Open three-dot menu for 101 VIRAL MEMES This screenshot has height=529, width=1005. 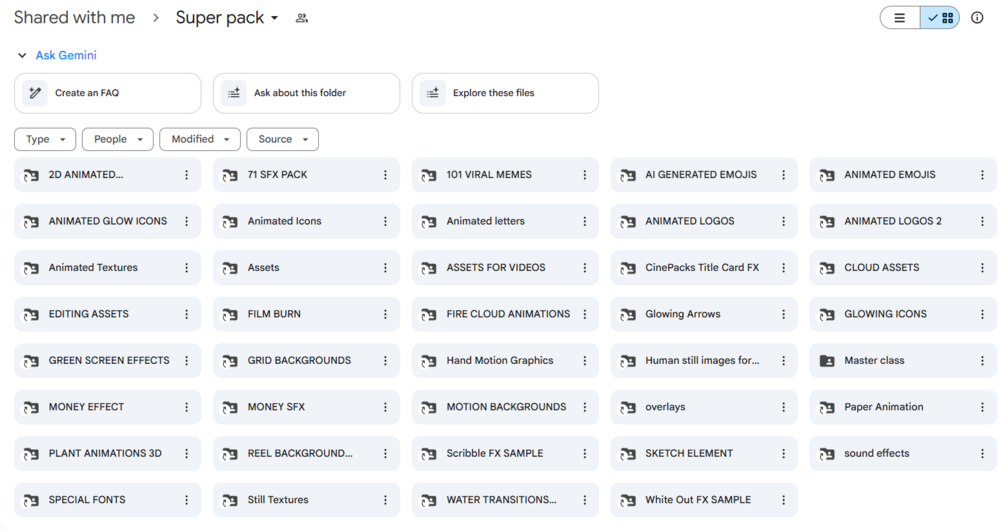click(585, 175)
